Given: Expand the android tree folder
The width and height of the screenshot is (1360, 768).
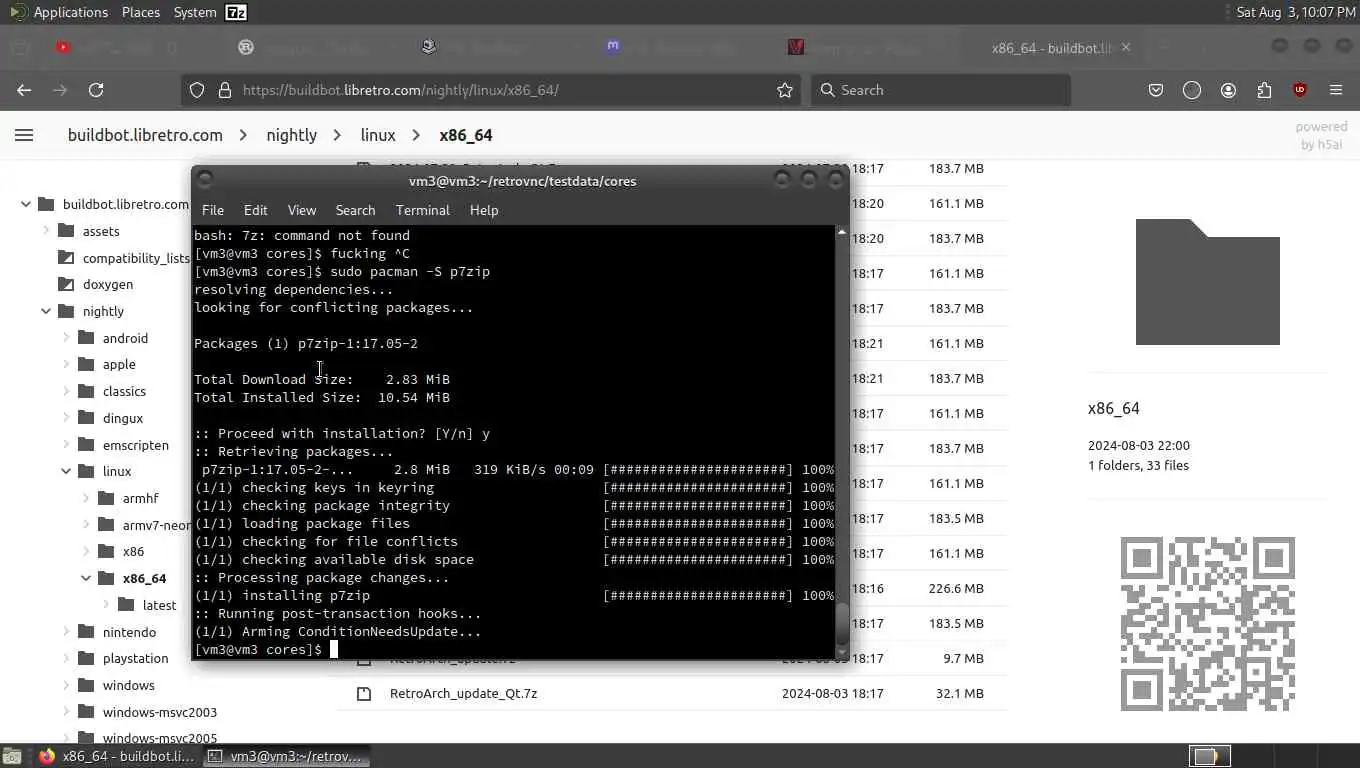Looking at the screenshot, I should [66, 338].
